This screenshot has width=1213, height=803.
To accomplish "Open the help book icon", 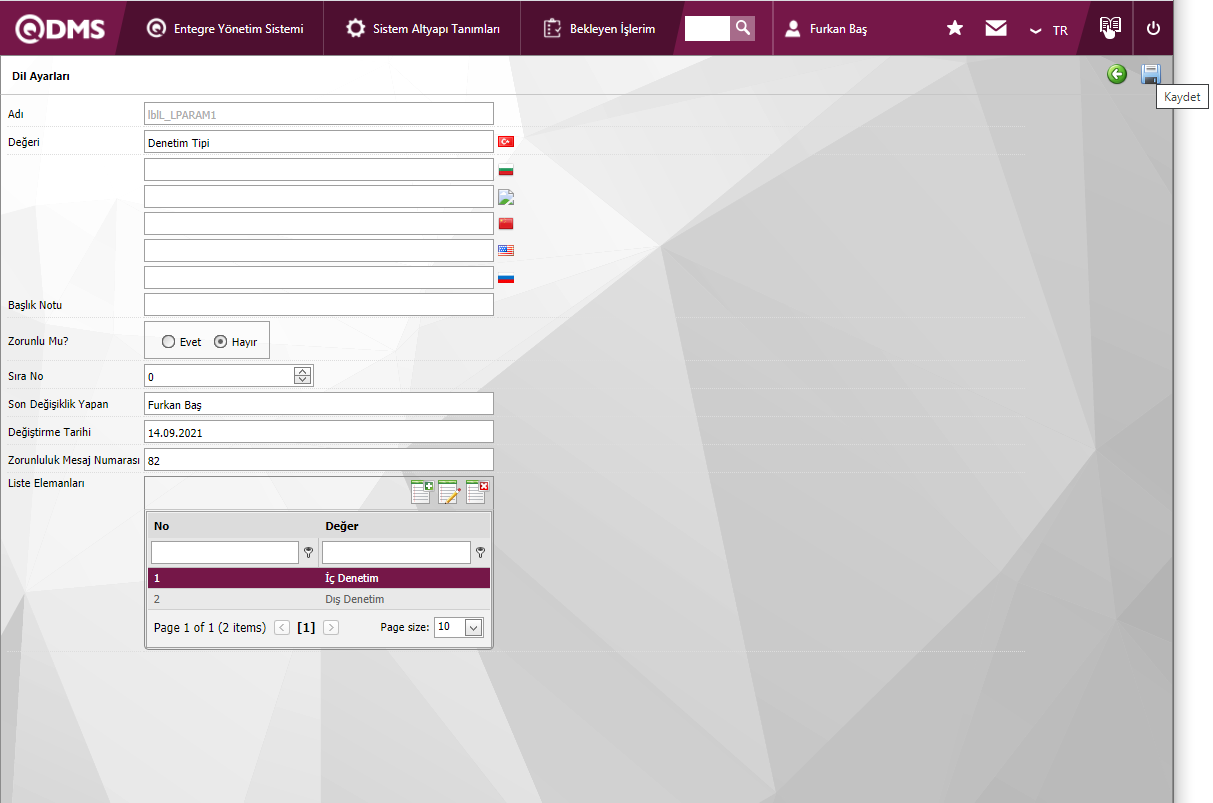I will pyautogui.click(x=1109, y=27).
